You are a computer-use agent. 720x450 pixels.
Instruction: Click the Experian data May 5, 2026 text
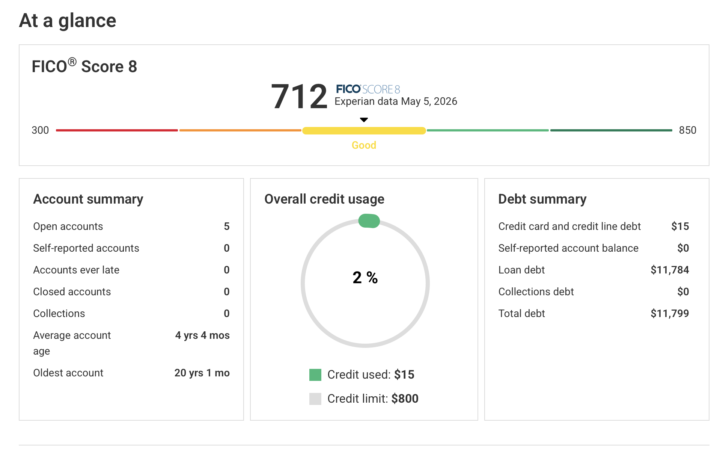(x=396, y=101)
